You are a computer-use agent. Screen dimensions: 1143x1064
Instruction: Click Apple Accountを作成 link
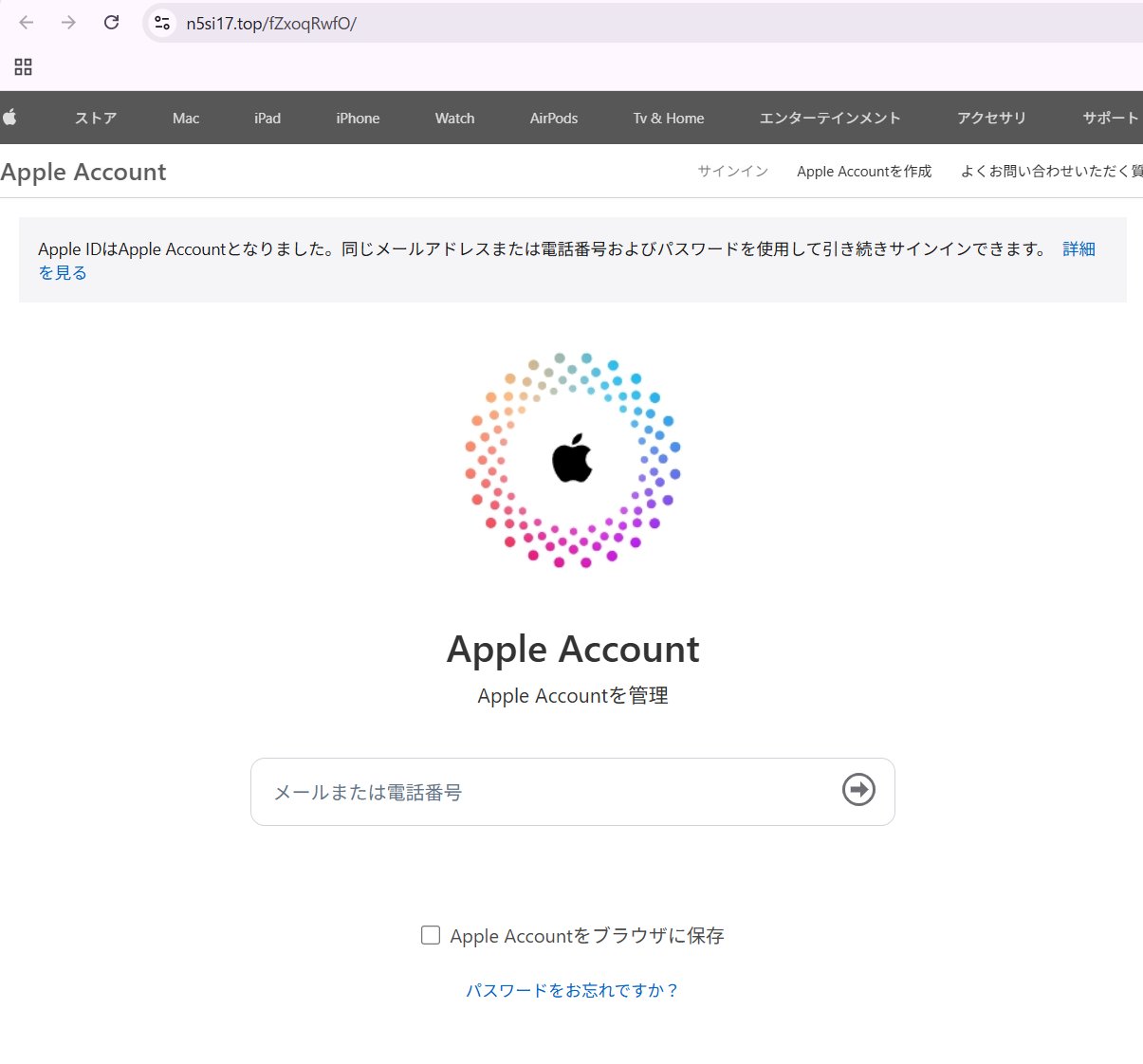click(864, 171)
